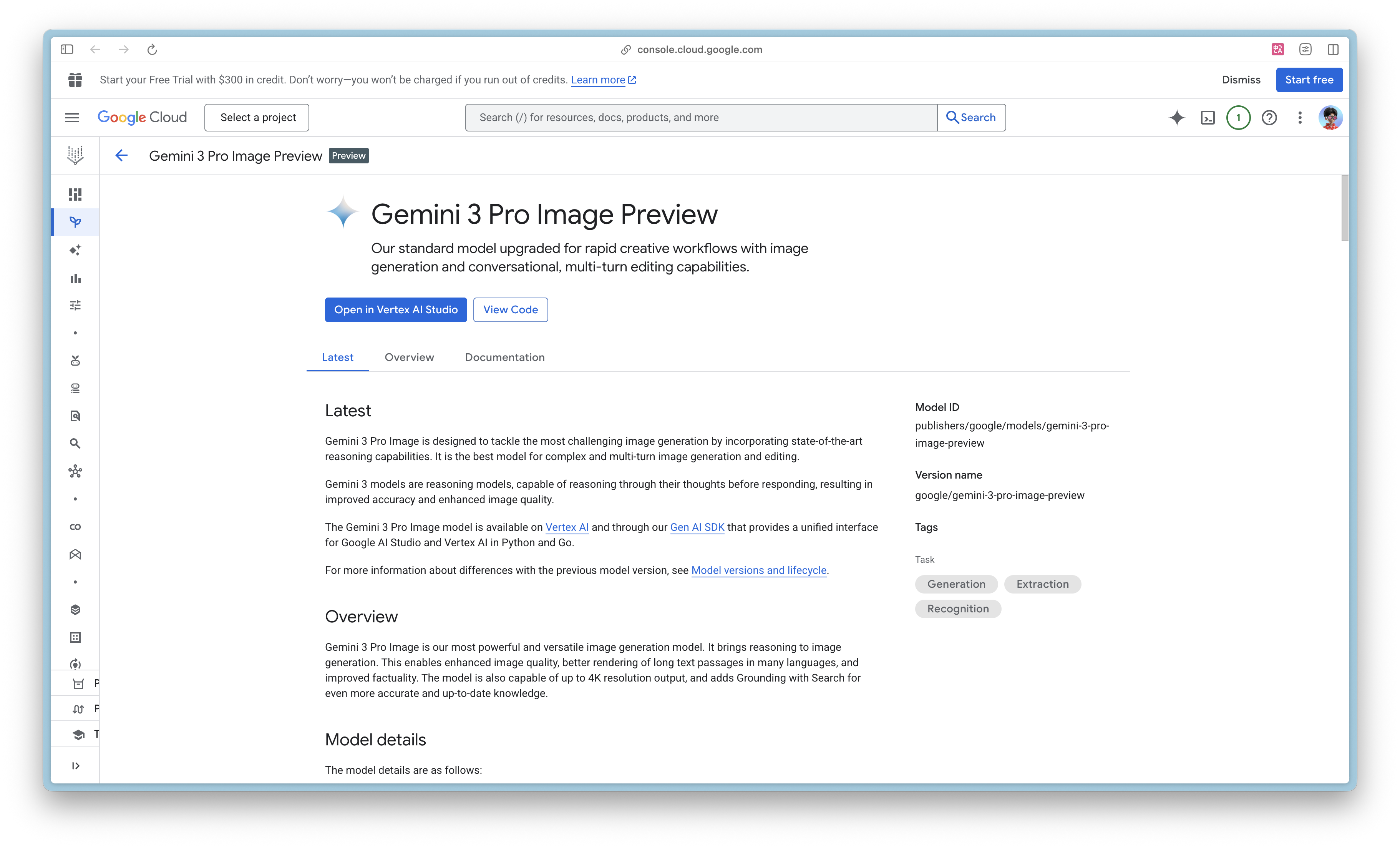This screenshot has height=848, width=1400.
Task: Open the robot stack sidebar icon
Action: (75, 389)
